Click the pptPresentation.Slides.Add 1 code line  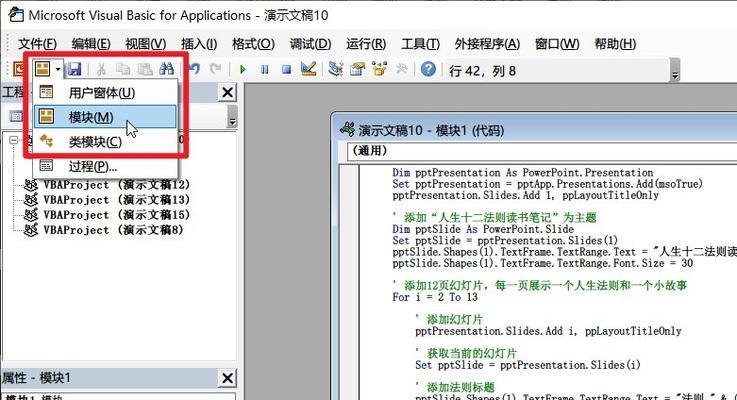pos(525,195)
